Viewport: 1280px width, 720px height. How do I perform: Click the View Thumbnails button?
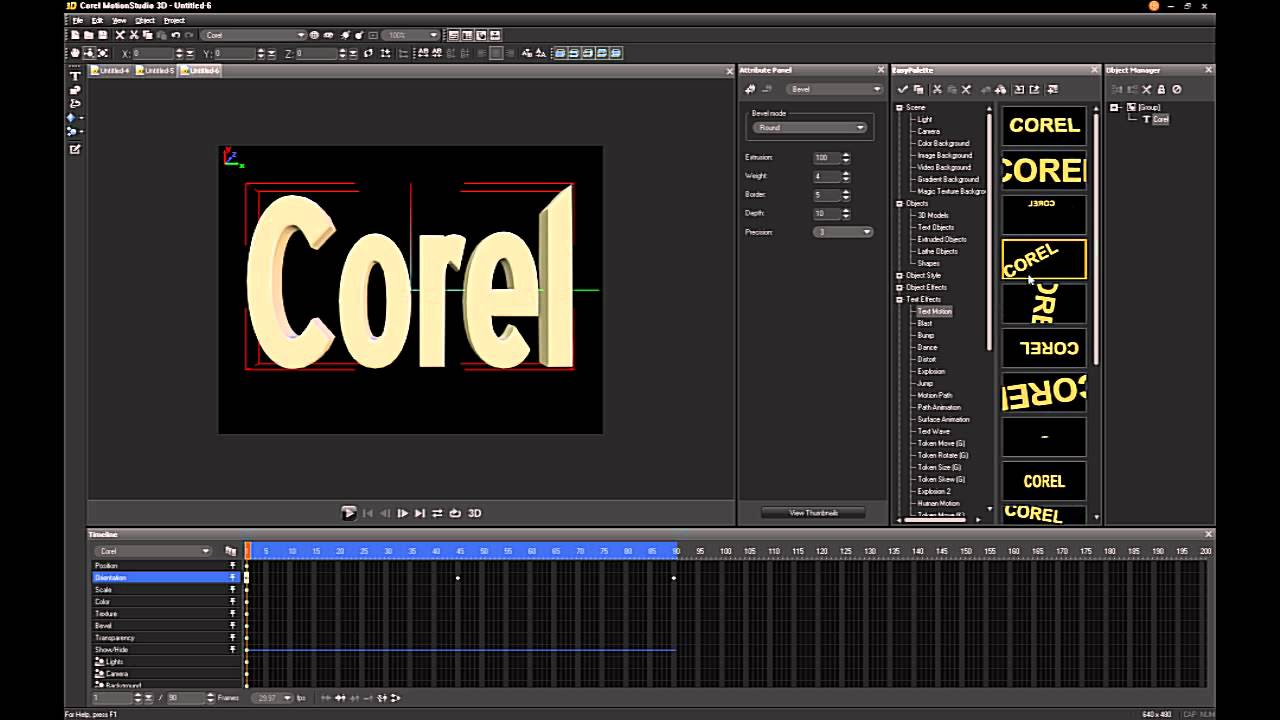[x=813, y=513]
